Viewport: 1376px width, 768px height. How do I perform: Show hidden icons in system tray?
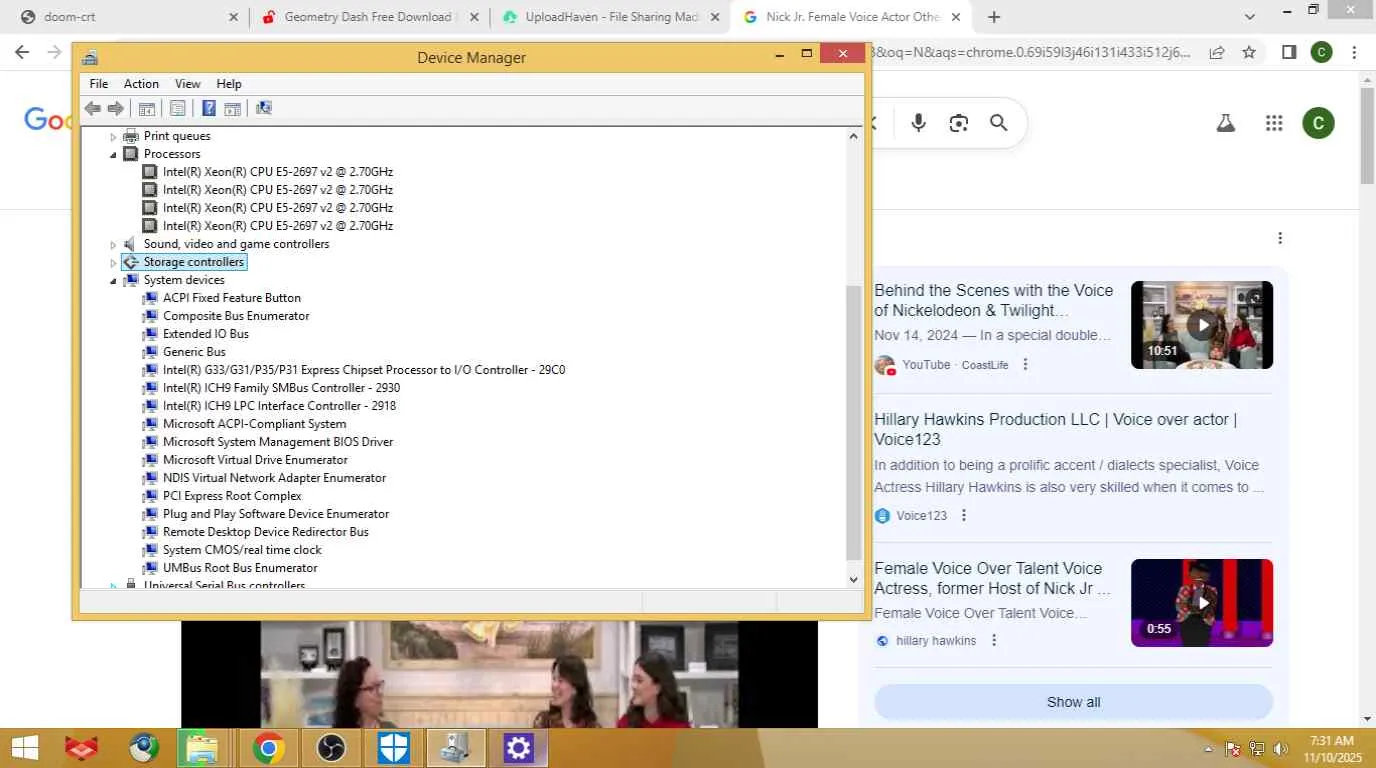click(1209, 748)
